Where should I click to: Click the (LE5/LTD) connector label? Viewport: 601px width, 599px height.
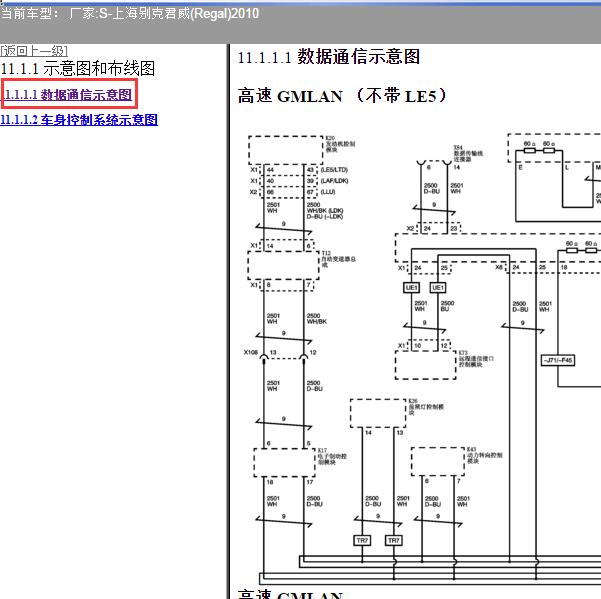pyautogui.click(x=334, y=169)
